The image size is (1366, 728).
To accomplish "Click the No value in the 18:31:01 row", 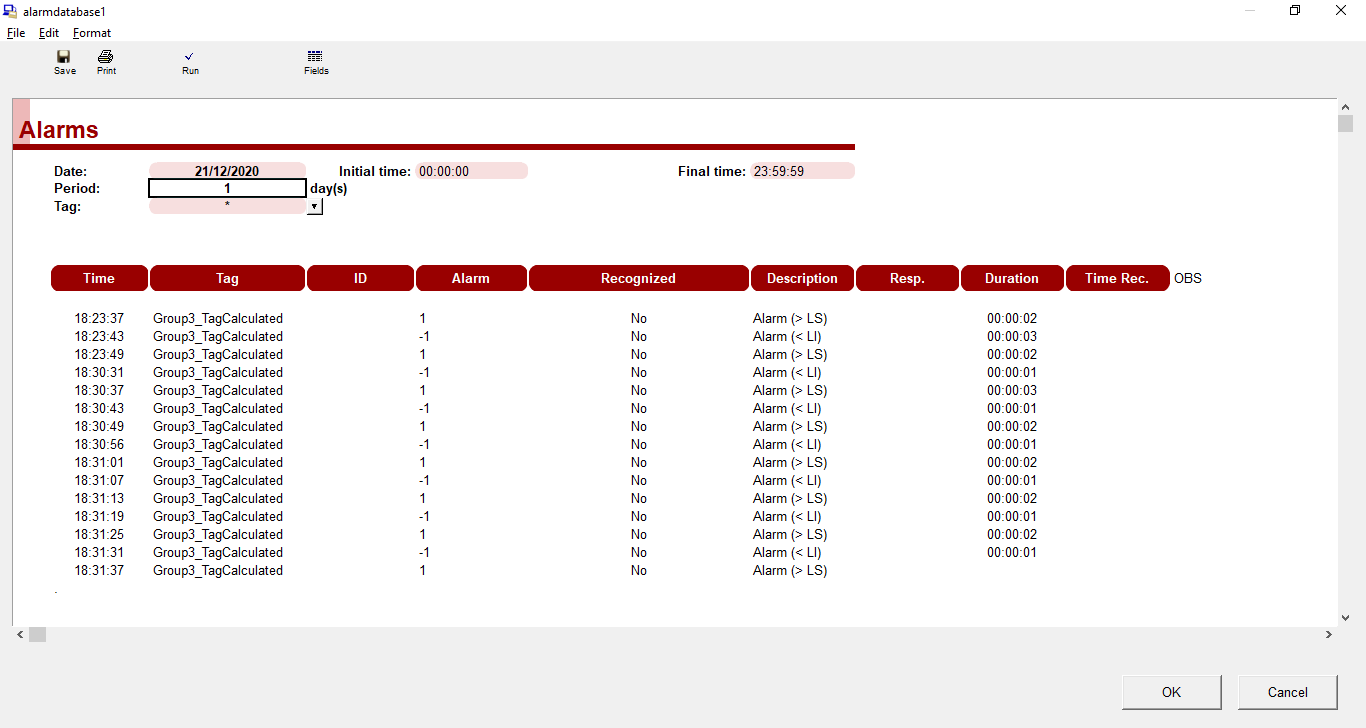I will [x=638, y=463].
